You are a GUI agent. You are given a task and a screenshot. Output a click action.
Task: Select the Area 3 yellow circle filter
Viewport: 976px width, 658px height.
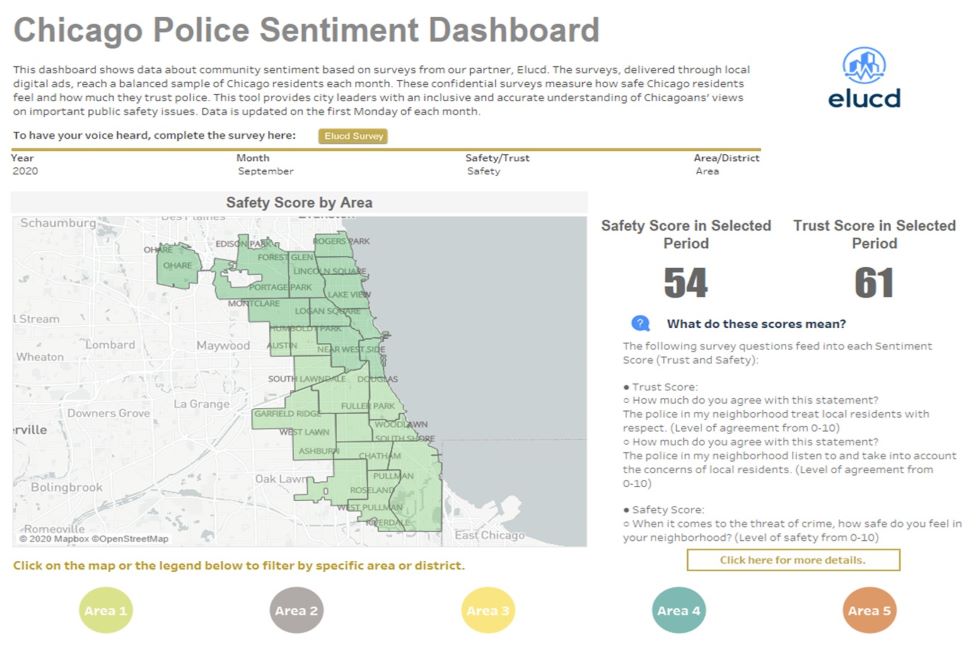pos(488,610)
